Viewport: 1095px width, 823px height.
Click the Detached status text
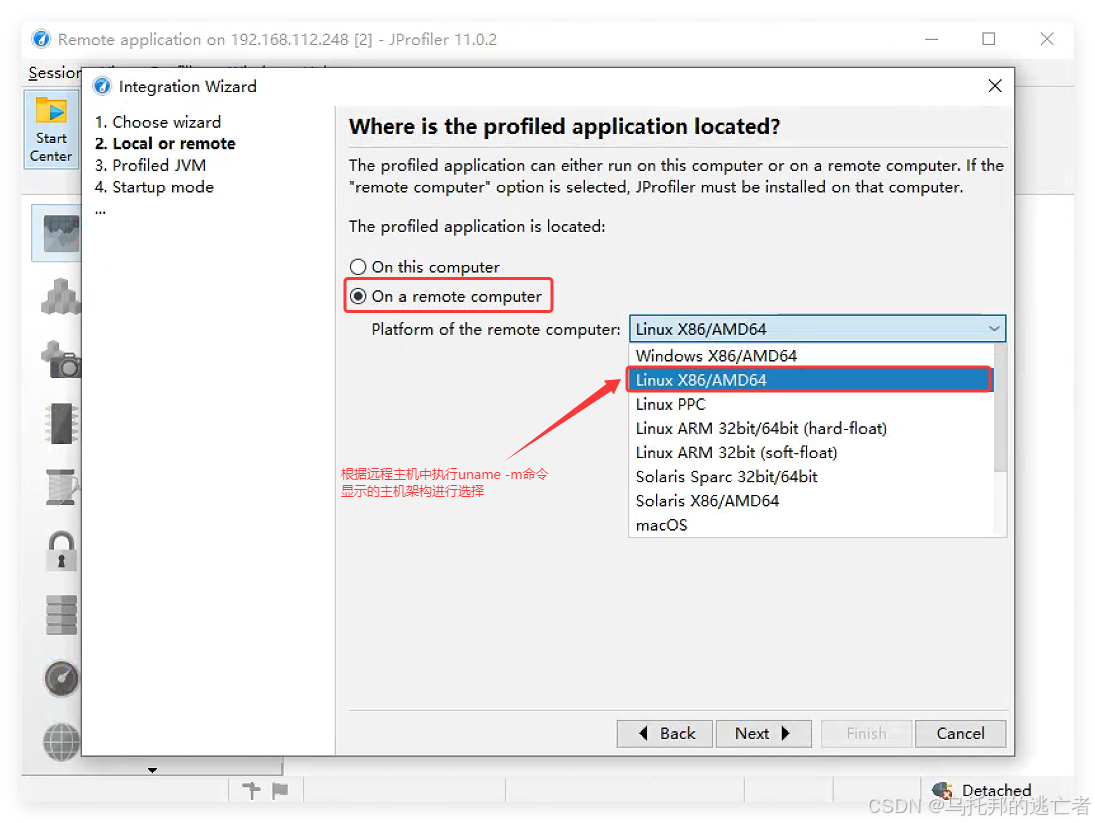coord(997,790)
